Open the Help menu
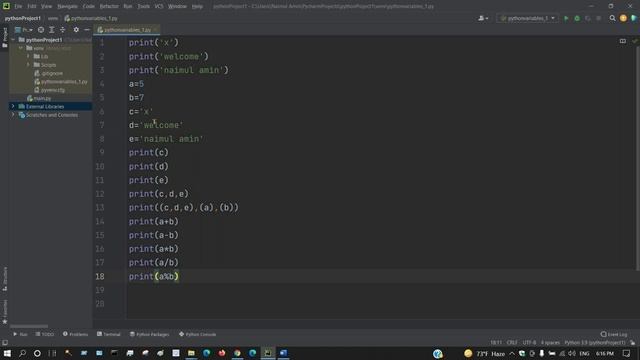This screenshot has width=640, height=360. coord(197,6)
